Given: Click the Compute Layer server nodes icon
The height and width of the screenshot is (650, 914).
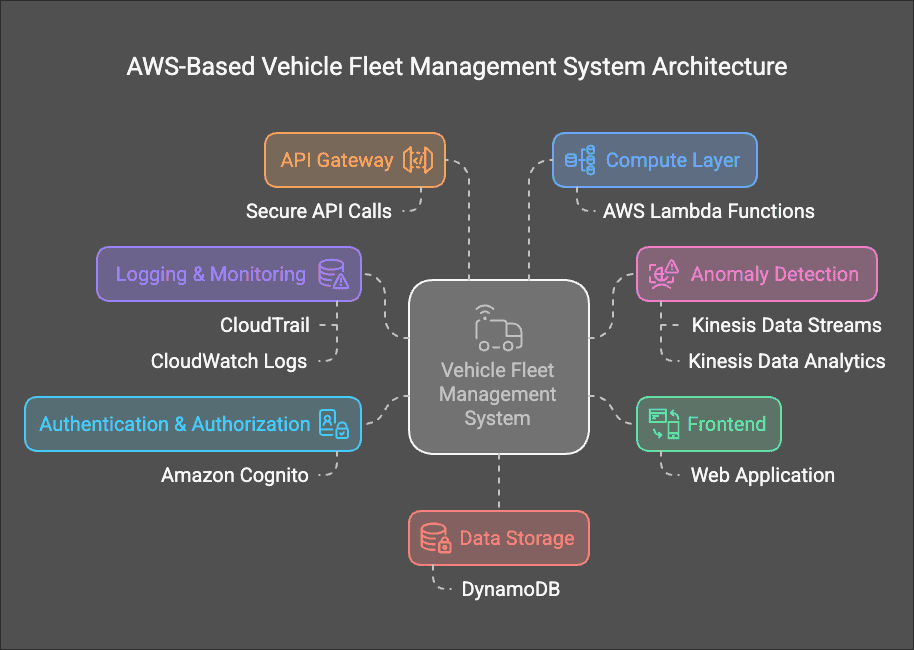Looking at the screenshot, I should pyautogui.click(x=581, y=160).
